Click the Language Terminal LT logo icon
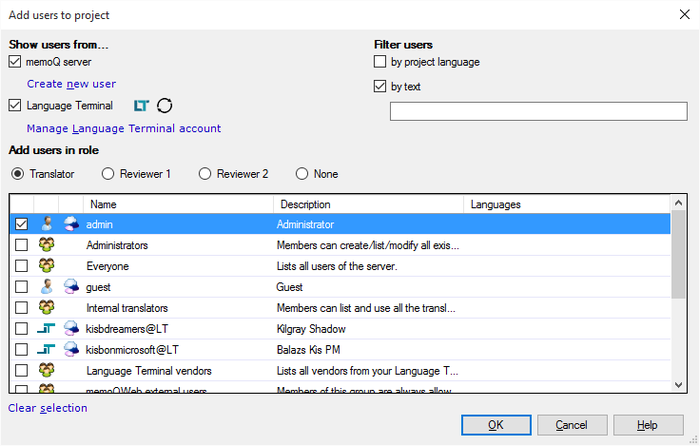 coord(141,106)
